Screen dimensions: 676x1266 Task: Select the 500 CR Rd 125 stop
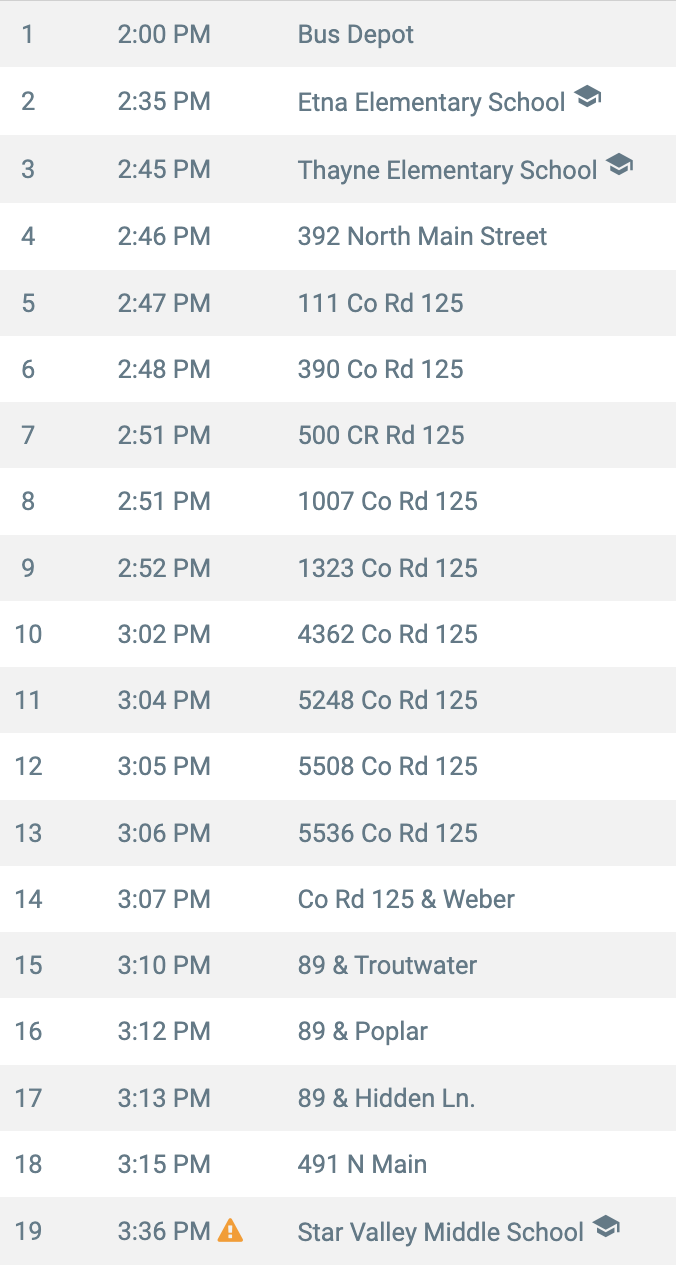[338, 435]
